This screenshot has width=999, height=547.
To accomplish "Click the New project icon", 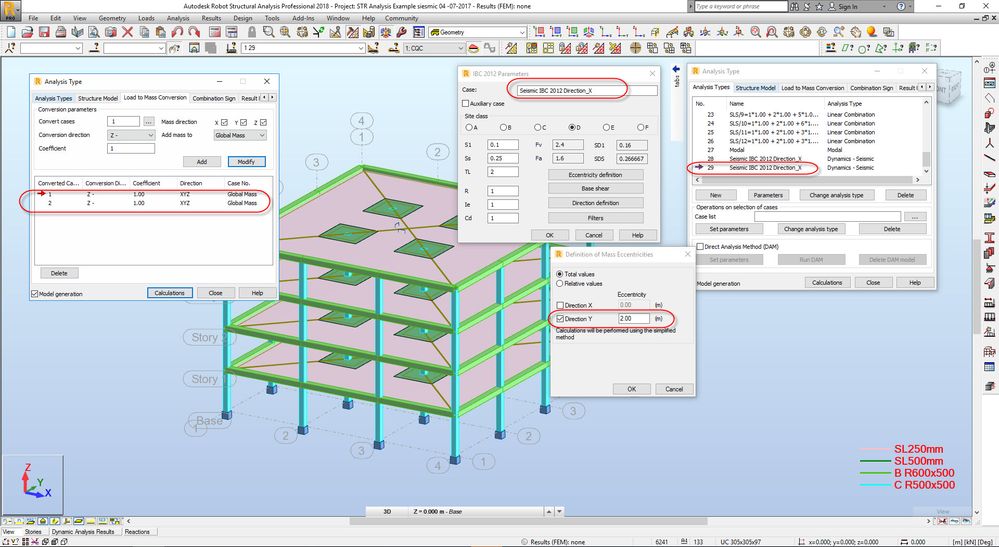I will coord(11,32).
